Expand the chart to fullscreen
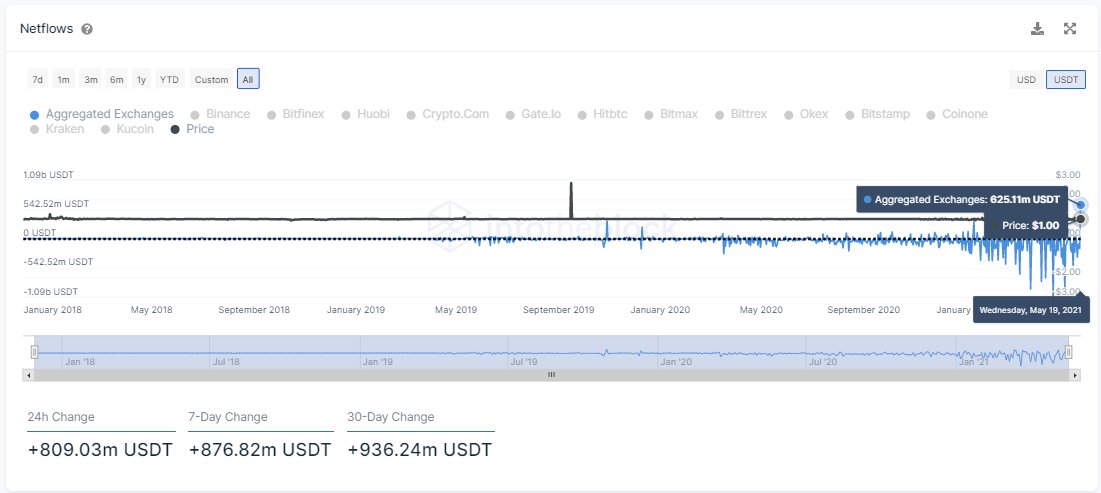This screenshot has width=1101, height=493. pyautogui.click(x=1069, y=29)
